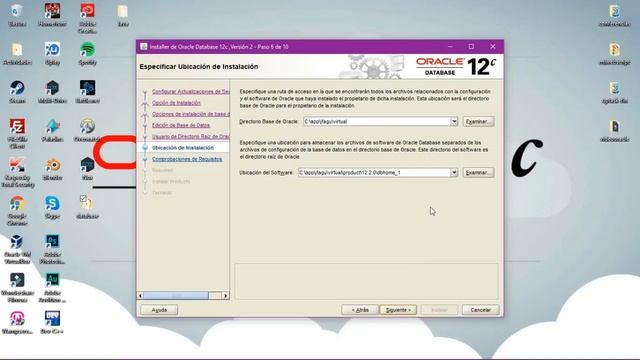Launch the Overwatch desktop shortcut
The height and width of the screenshot is (360, 640).
pyautogui.click(x=87, y=130)
